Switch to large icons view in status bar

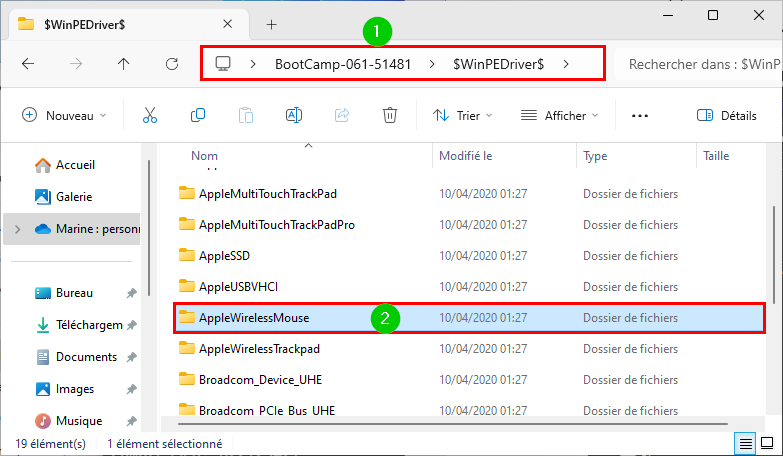click(767, 443)
